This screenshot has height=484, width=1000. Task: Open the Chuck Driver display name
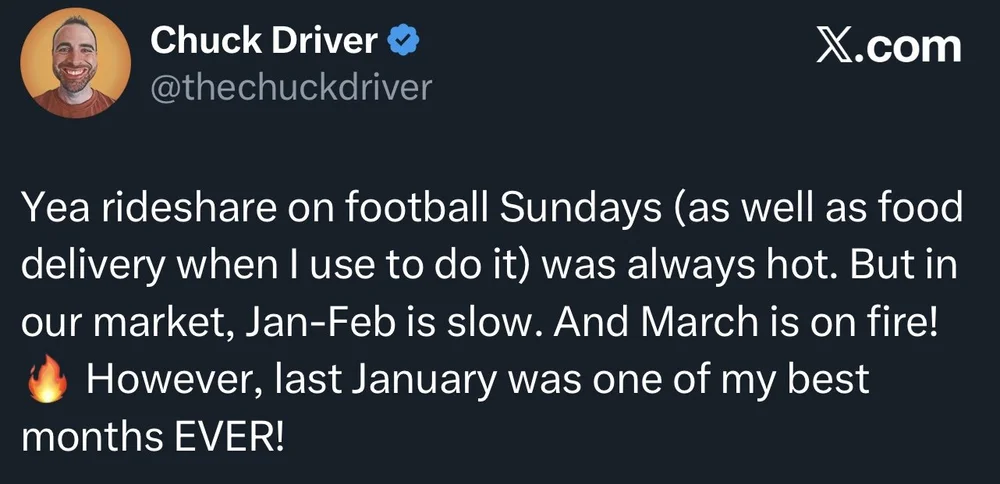[264, 42]
